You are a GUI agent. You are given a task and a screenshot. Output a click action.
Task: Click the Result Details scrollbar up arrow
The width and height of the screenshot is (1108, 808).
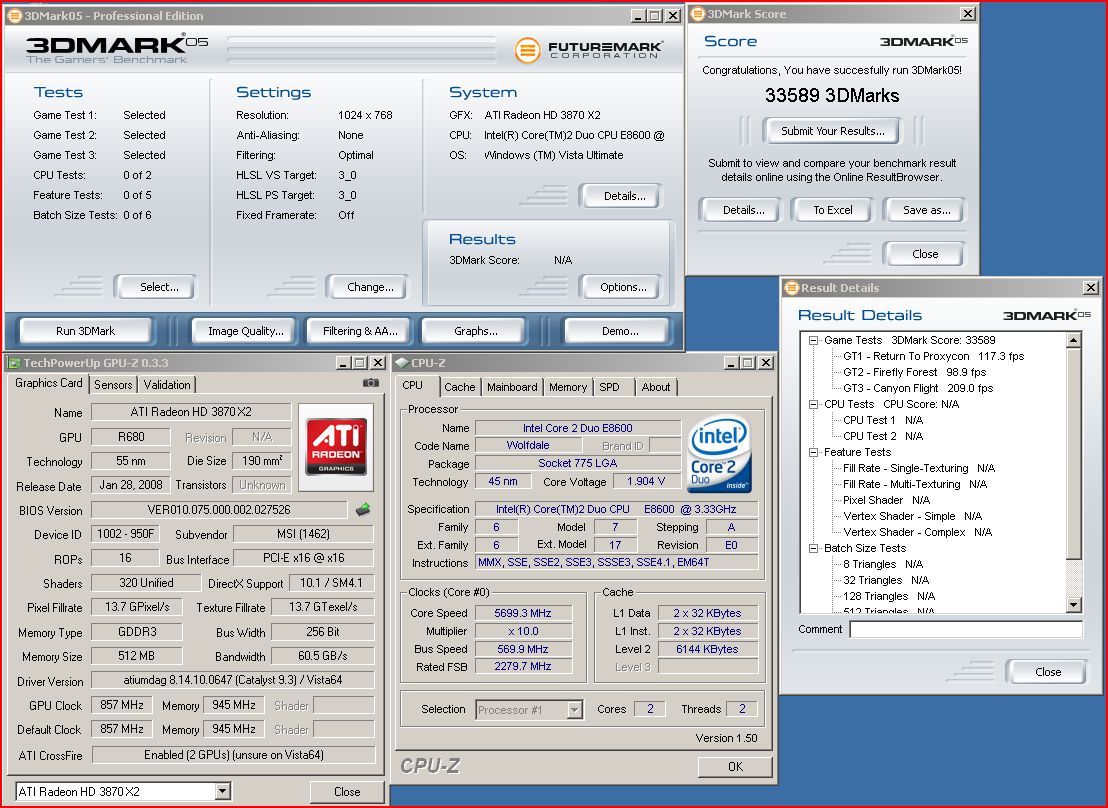pos(1074,341)
